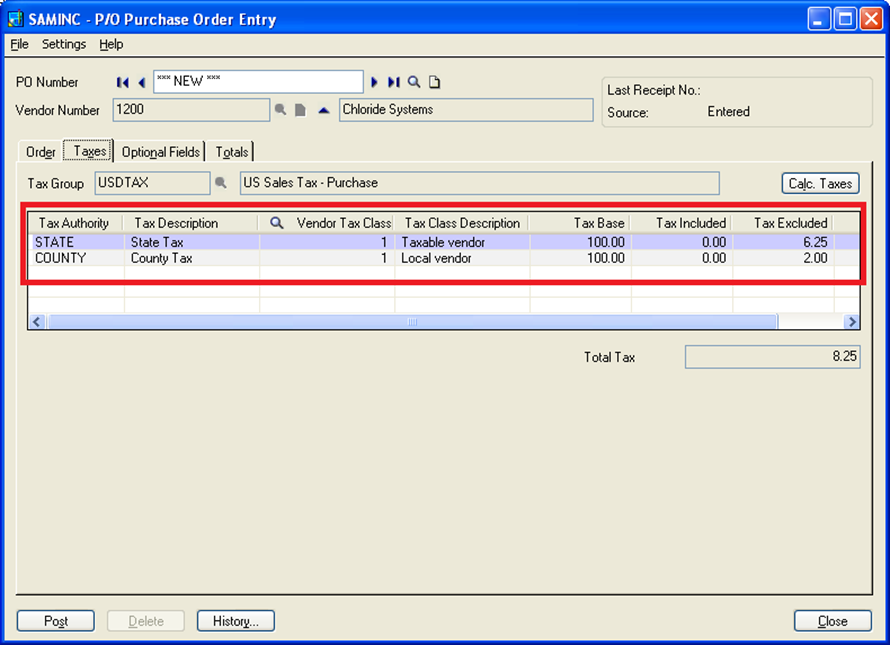This screenshot has width=890, height=645.
Task: Click the Post button
Action: (56, 621)
